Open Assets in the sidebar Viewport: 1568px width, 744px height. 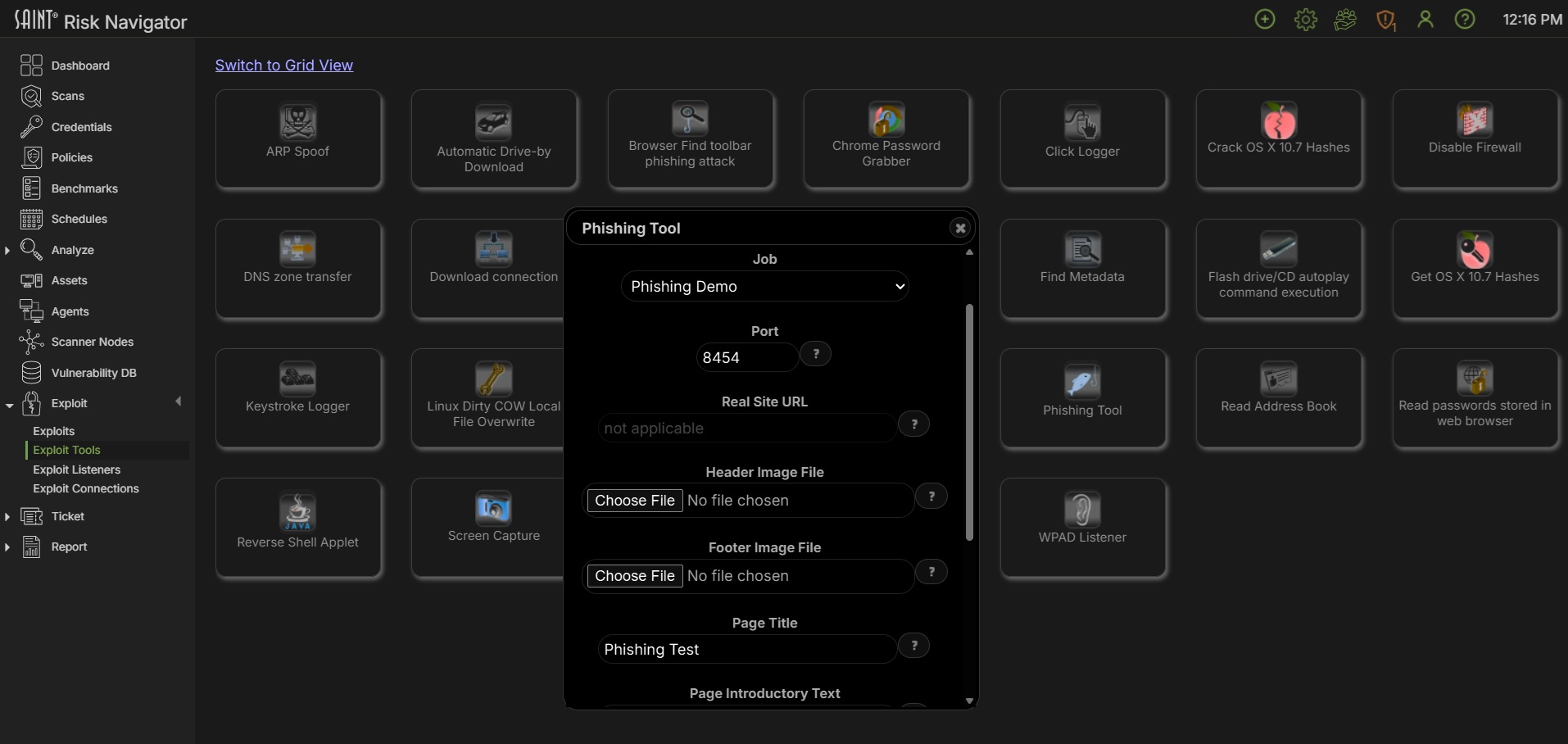point(69,280)
